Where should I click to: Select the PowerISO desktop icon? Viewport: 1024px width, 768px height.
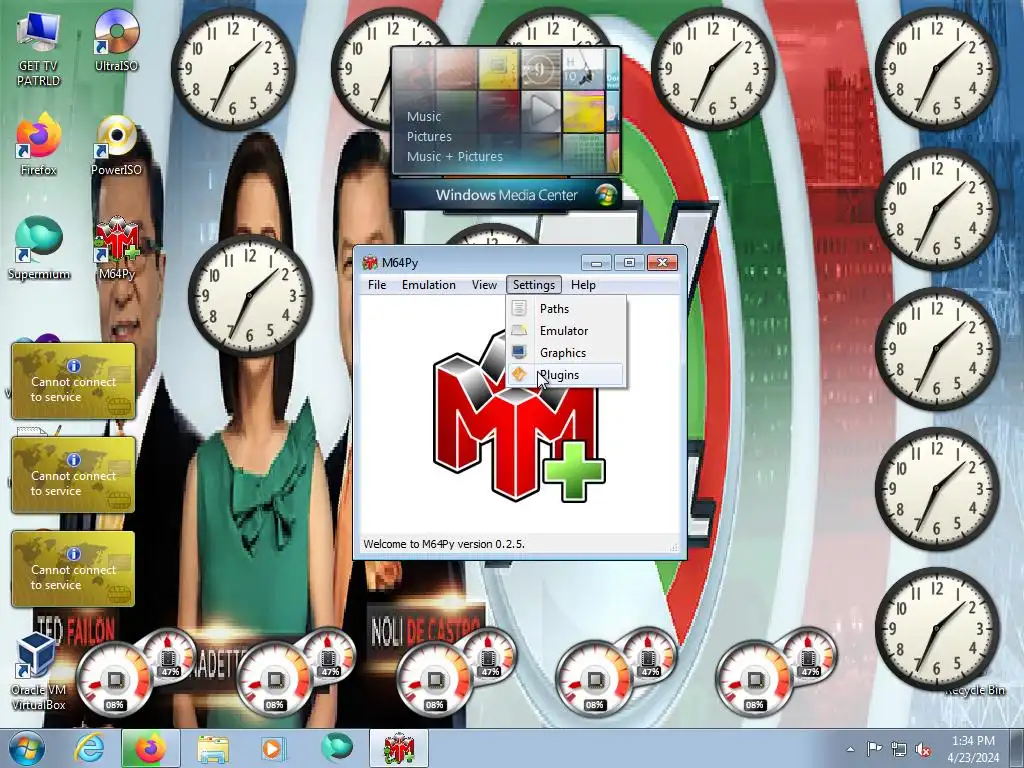116,145
